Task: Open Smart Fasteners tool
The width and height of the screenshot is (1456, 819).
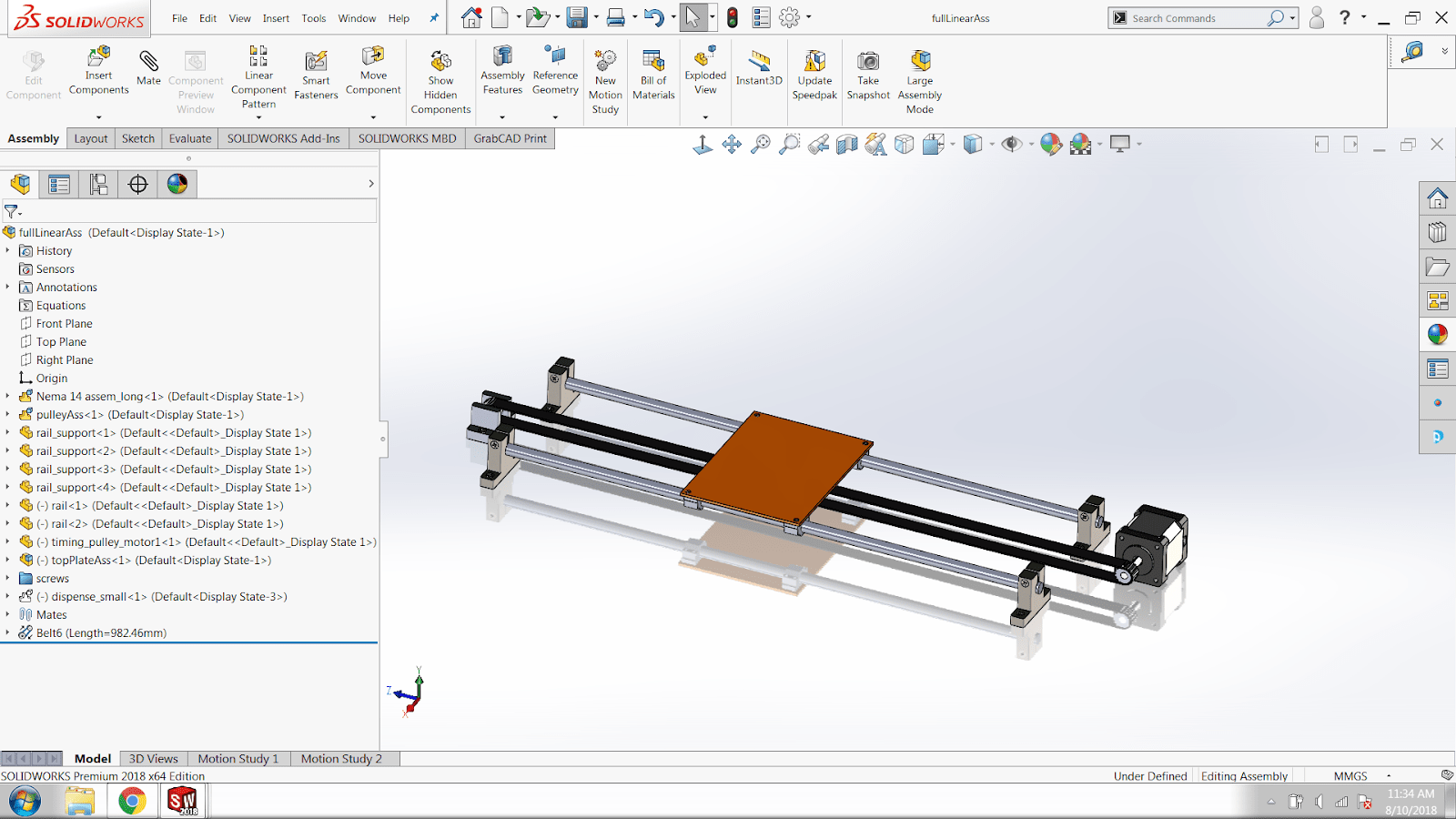Action: [x=316, y=75]
